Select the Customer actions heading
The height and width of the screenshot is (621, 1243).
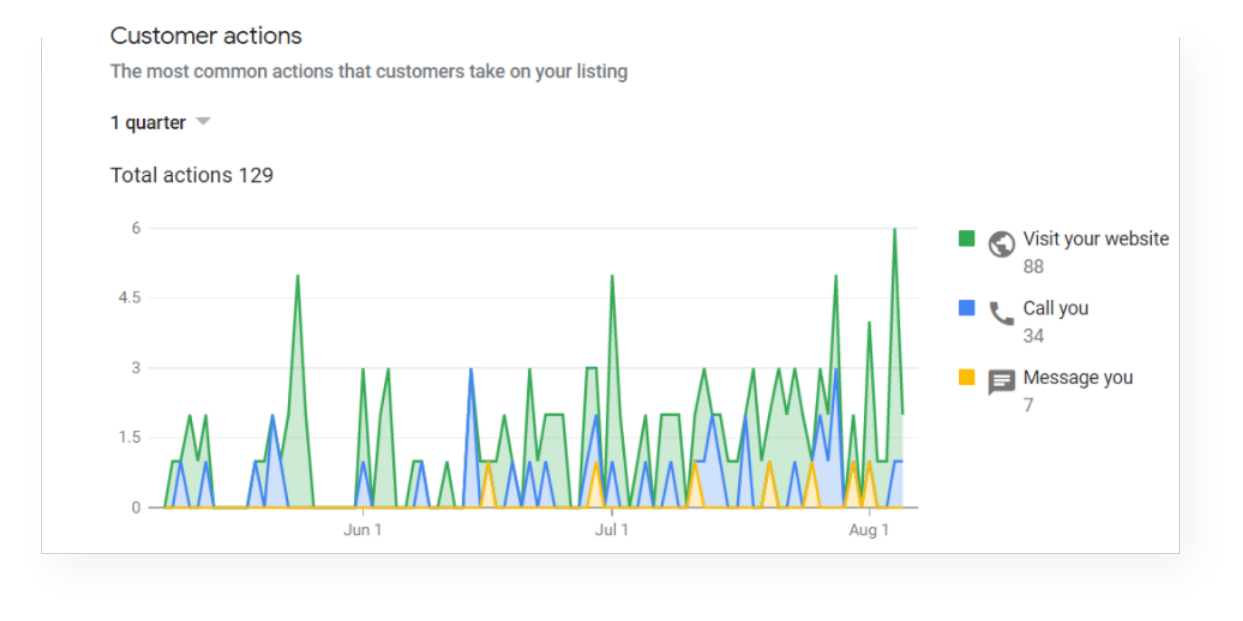205,36
